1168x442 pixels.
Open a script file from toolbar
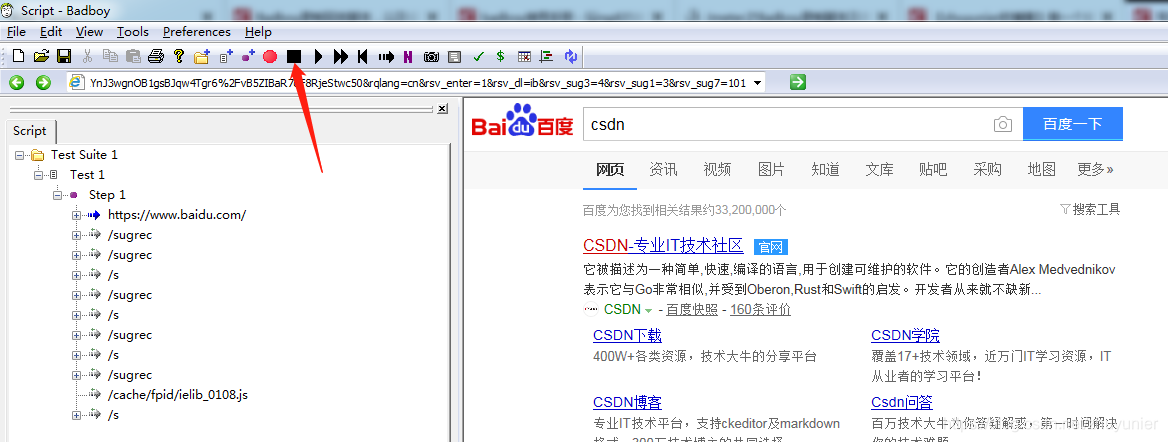(42, 56)
